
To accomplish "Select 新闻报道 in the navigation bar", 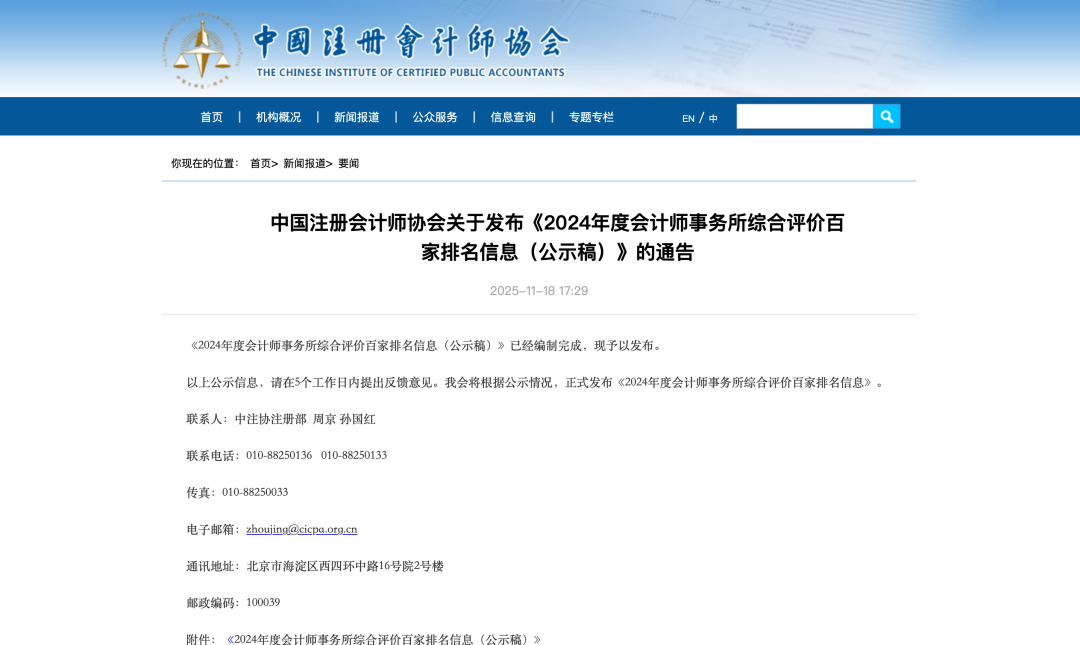I will [x=356, y=117].
